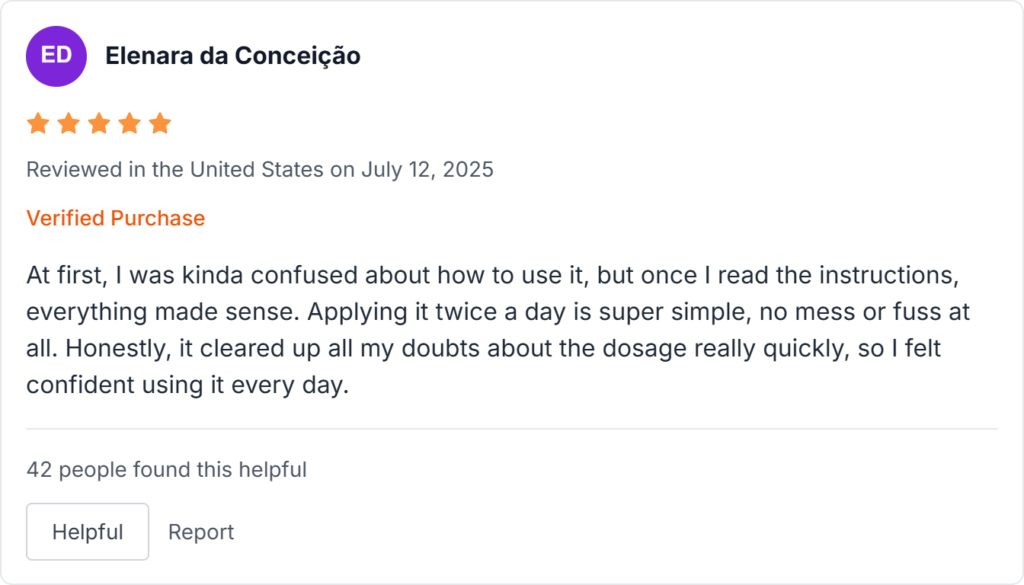1024x585 pixels.
Task: Click the first rating star
Action: point(38,124)
